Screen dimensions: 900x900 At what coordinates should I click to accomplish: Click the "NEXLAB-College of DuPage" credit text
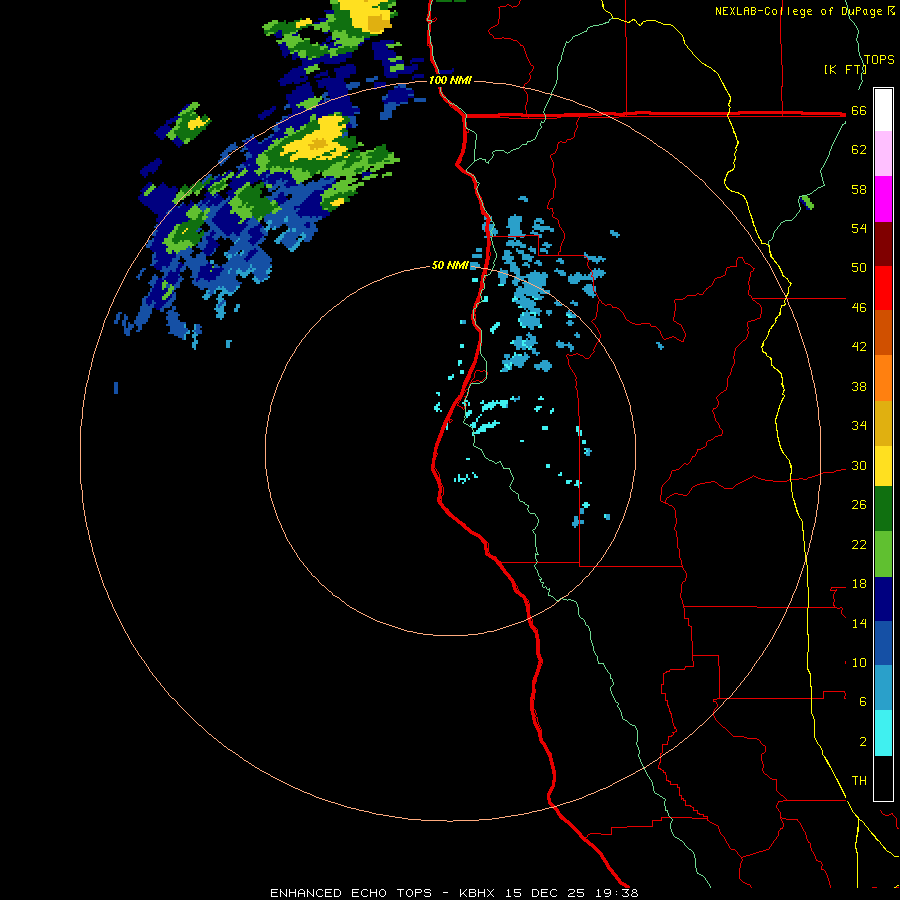pyautogui.click(x=798, y=11)
